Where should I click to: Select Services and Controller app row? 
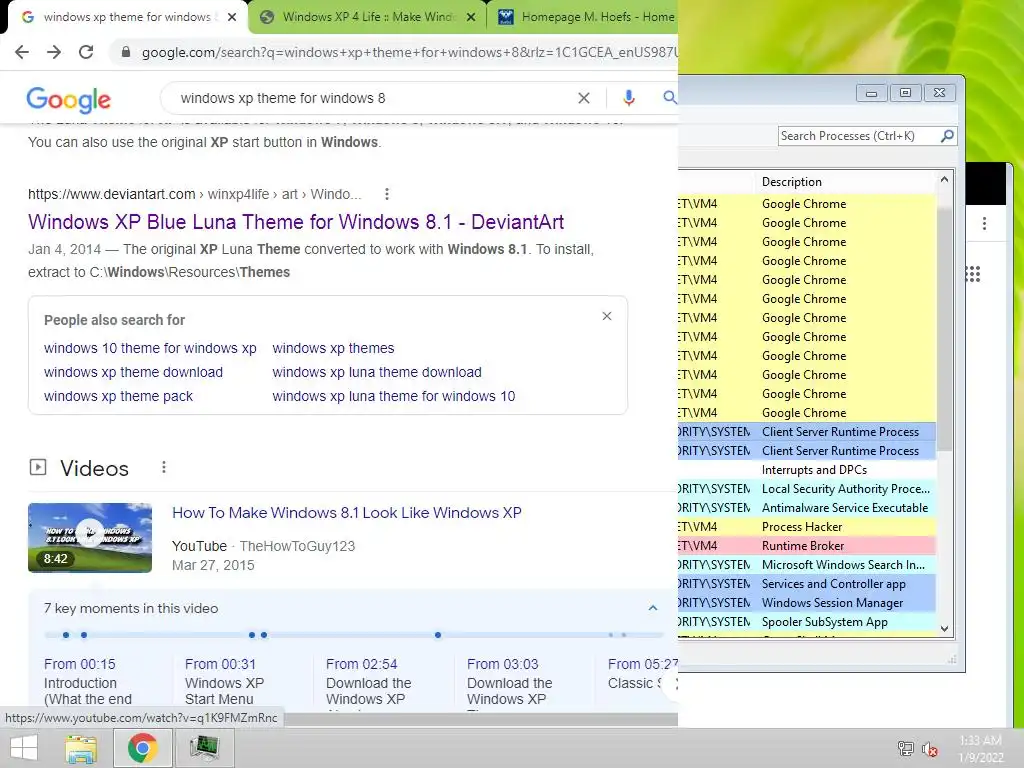pos(807,584)
